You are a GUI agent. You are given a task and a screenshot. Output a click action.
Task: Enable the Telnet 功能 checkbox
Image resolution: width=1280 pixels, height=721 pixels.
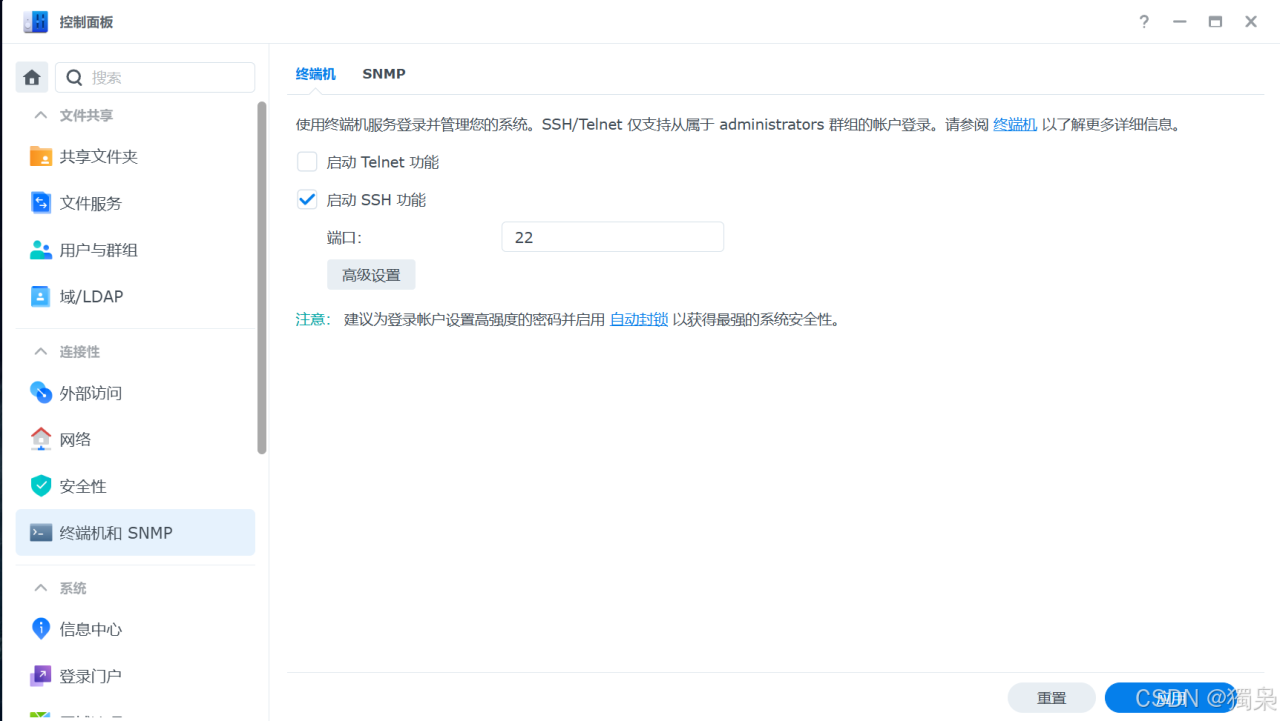click(307, 161)
